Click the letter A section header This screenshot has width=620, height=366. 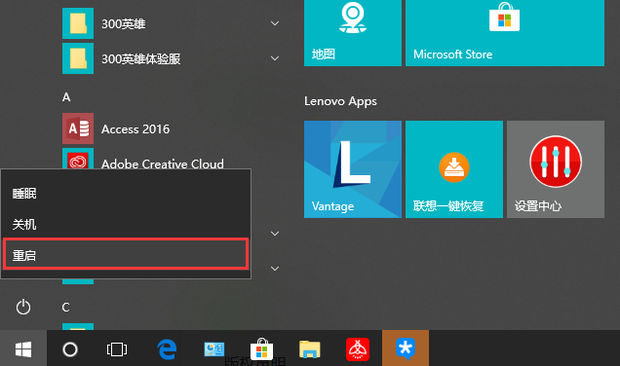tap(66, 97)
